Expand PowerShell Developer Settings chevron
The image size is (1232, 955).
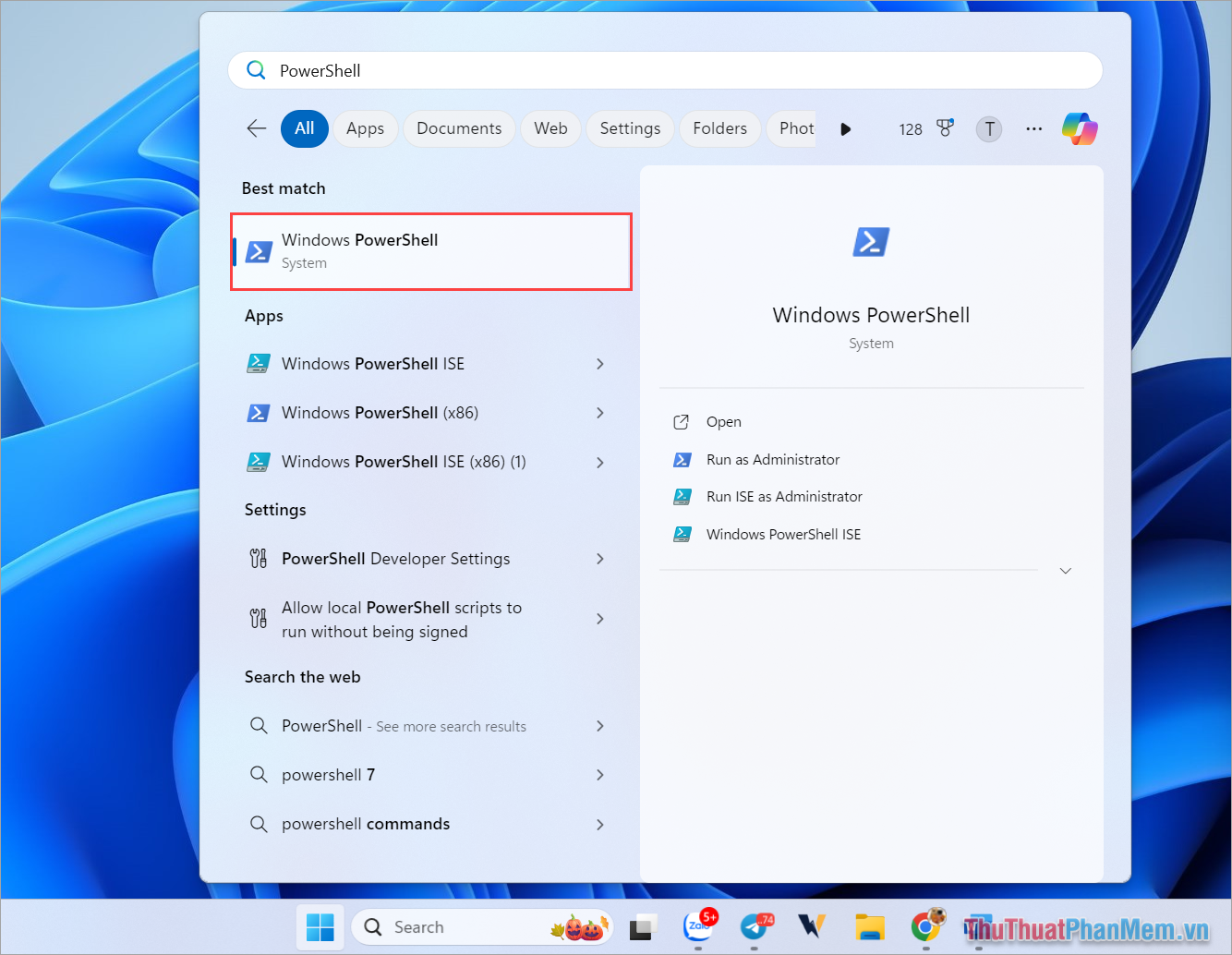tap(600, 559)
